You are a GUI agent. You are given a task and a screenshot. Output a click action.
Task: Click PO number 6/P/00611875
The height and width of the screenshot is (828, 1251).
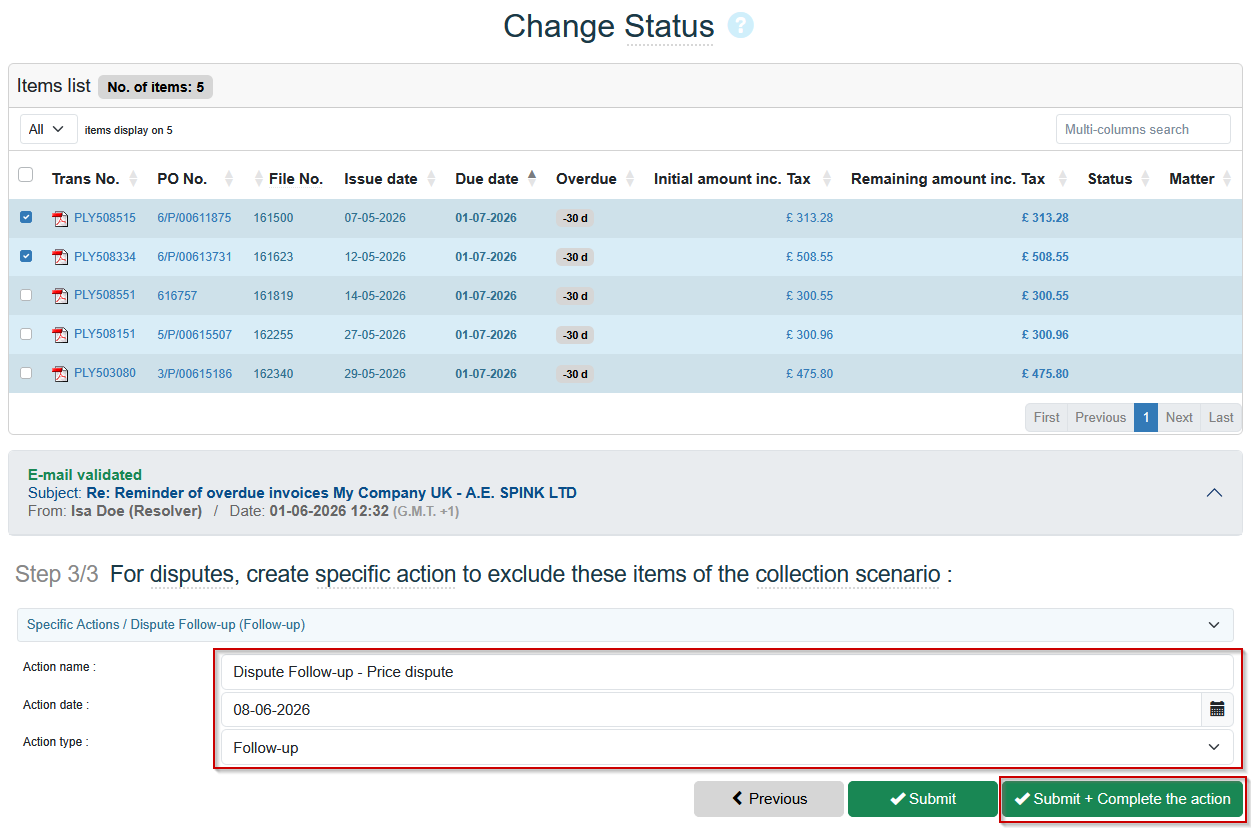(194, 218)
